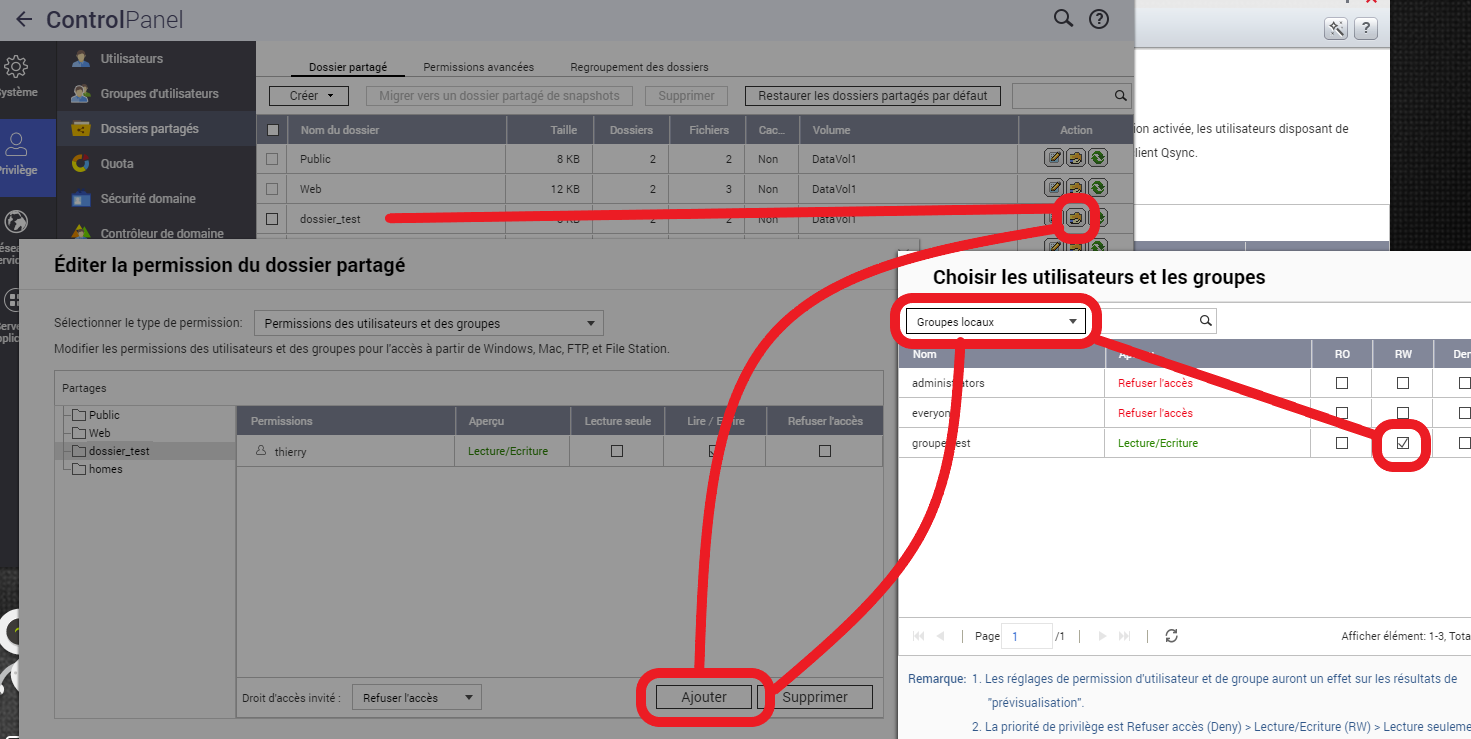Enable Refuser l'accès for thierry
The image size is (1471, 739).
coord(824,451)
